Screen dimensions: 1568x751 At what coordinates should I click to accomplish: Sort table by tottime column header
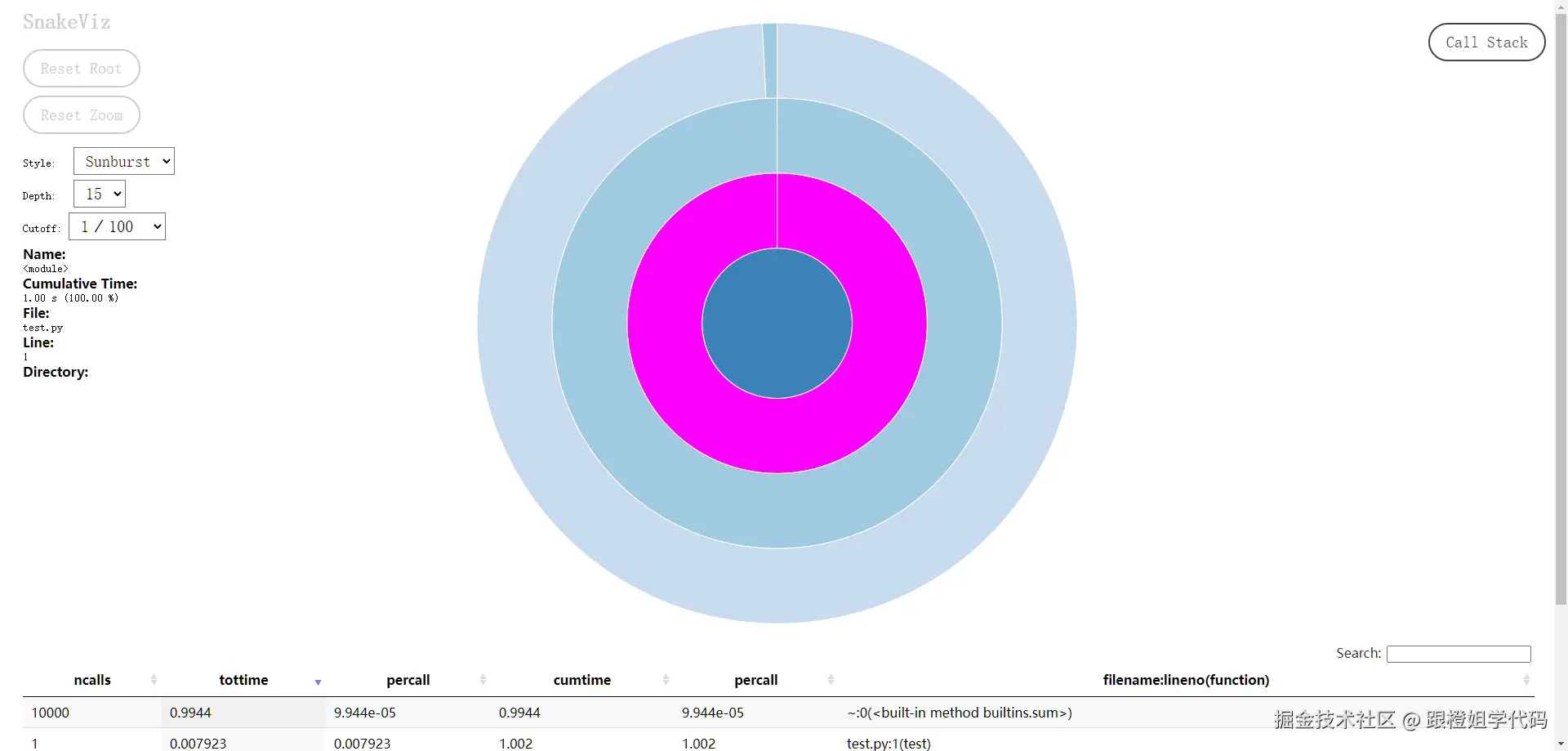click(x=243, y=680)
